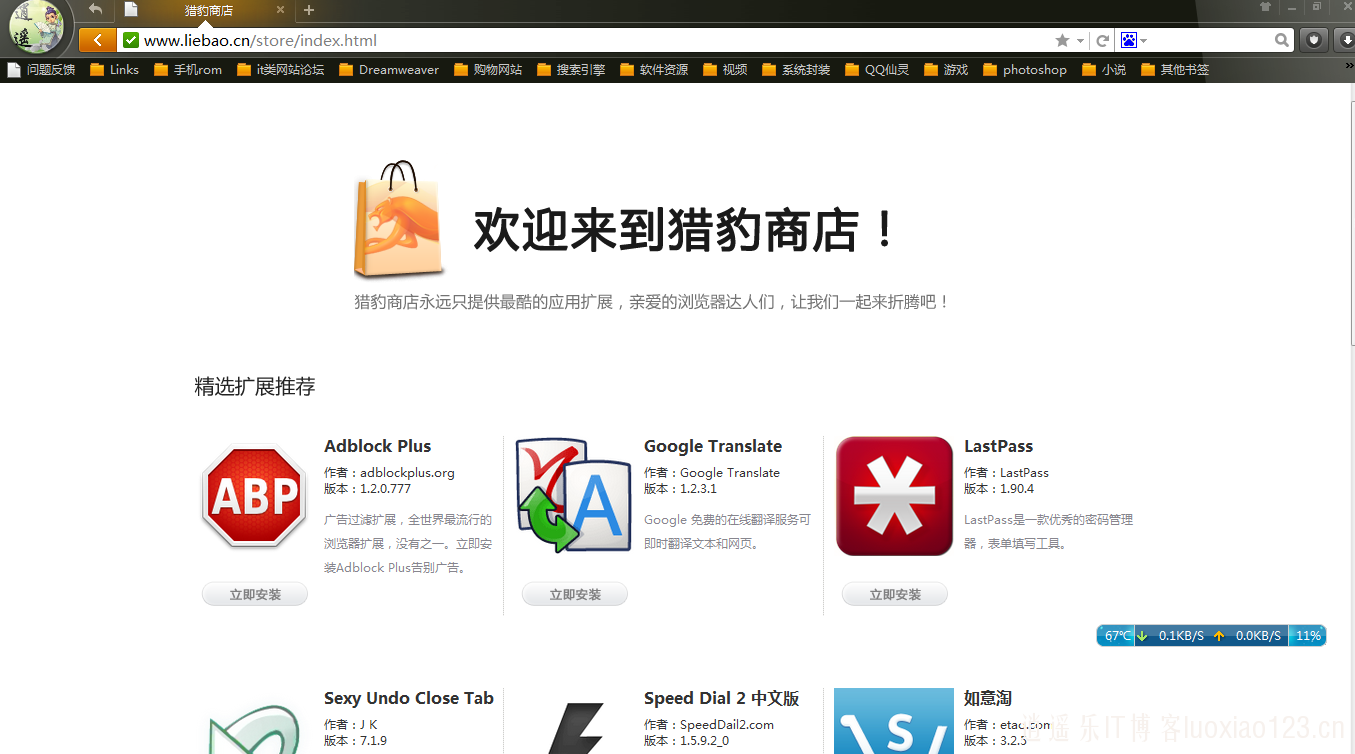The height and width of the screenshot is (754, 1355).
Task: Click the text 版本：1.2.0.777
Action: coord(367,489)
